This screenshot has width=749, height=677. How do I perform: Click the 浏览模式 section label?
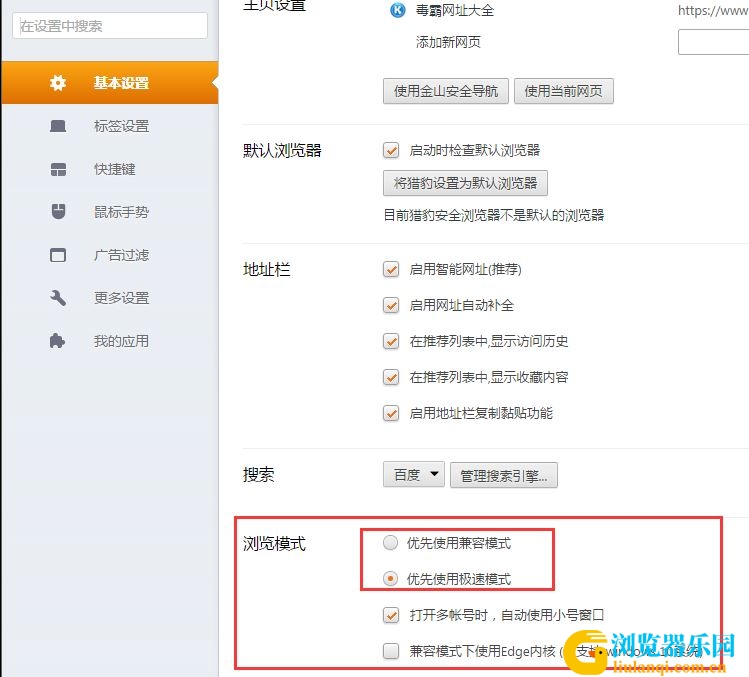coord(274,543)
